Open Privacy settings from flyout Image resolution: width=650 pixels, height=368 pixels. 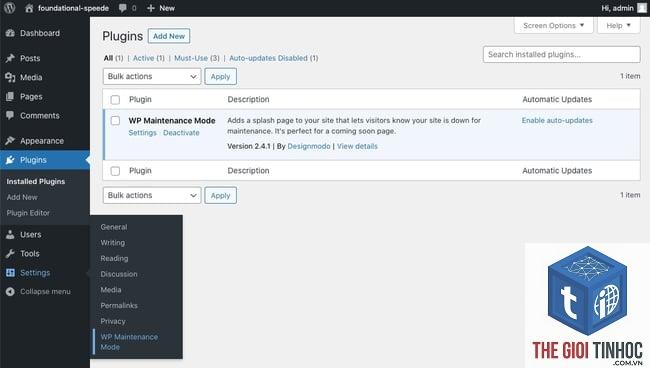pyautogui.click(x=113, y=322)
